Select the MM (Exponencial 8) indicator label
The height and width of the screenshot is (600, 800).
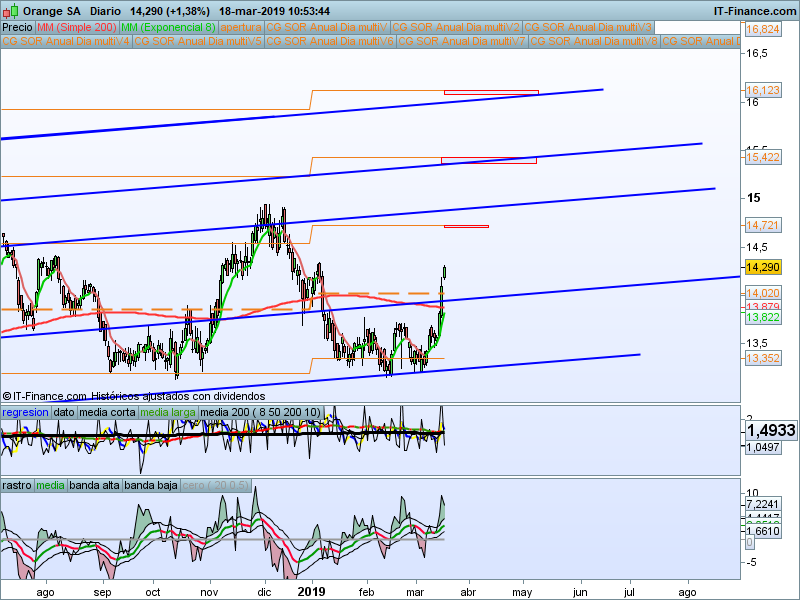click(168, 27)
